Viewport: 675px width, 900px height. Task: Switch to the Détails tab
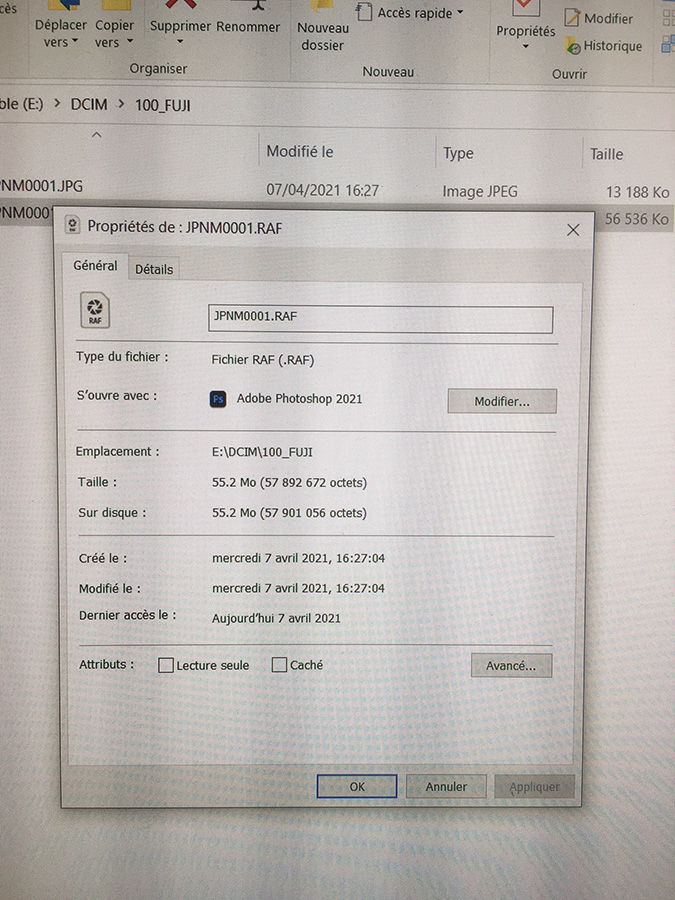click(154, 269)
